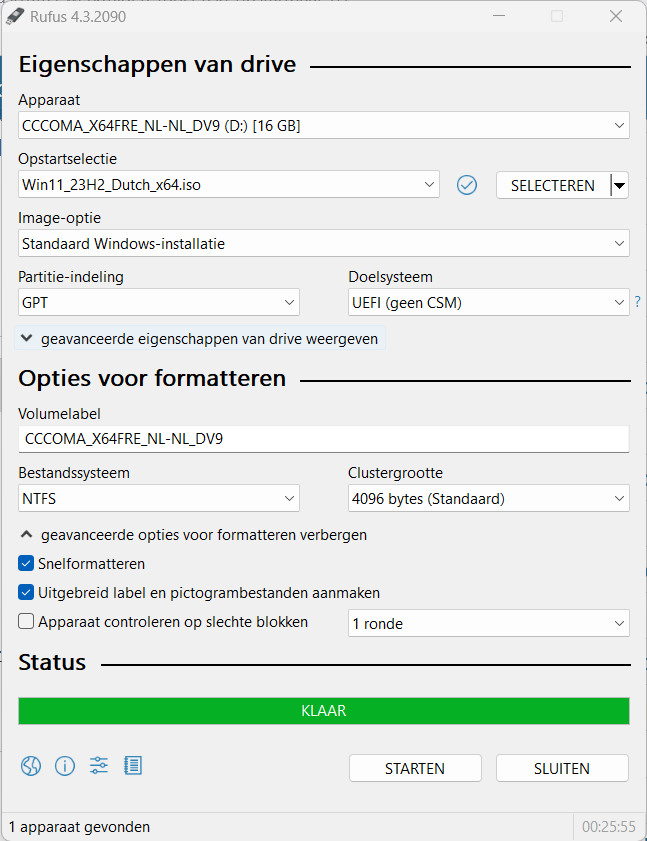Open the Apparaat device dropdown

324,126
